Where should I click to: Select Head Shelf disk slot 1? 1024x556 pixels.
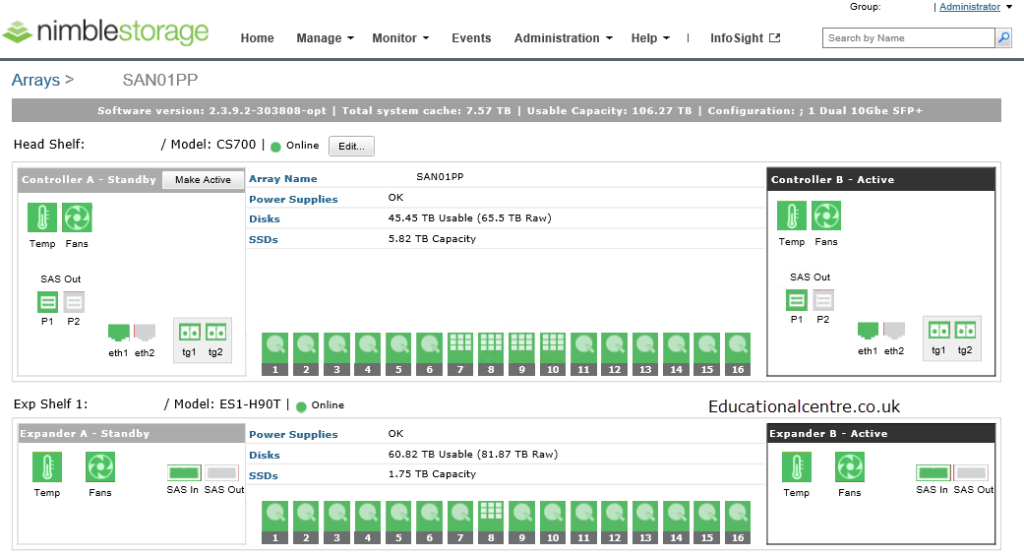tap(275, 354)
